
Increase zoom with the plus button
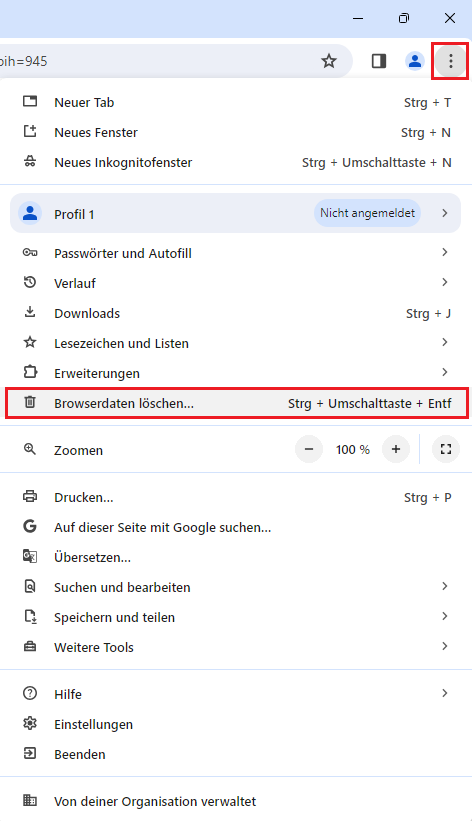(x=396, y=449)
